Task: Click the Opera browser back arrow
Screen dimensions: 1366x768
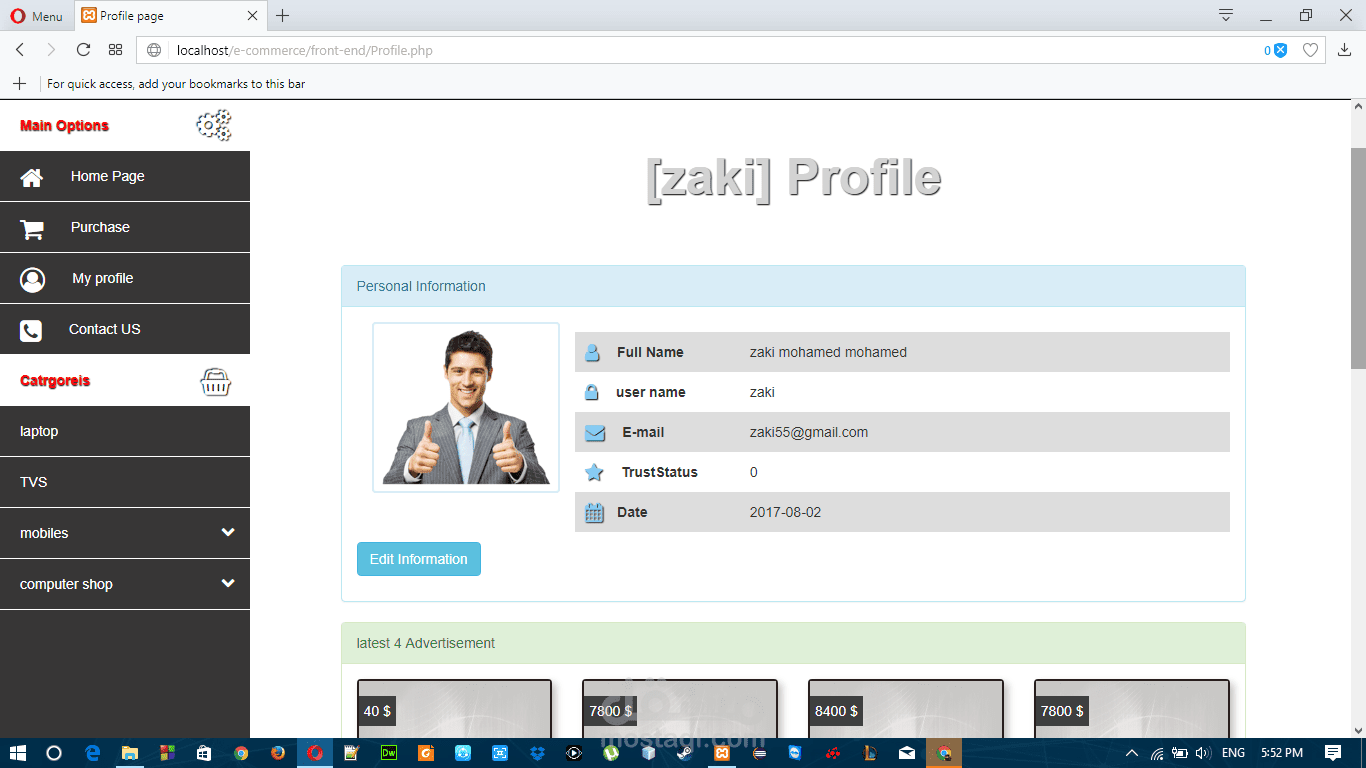Action: 20,50
